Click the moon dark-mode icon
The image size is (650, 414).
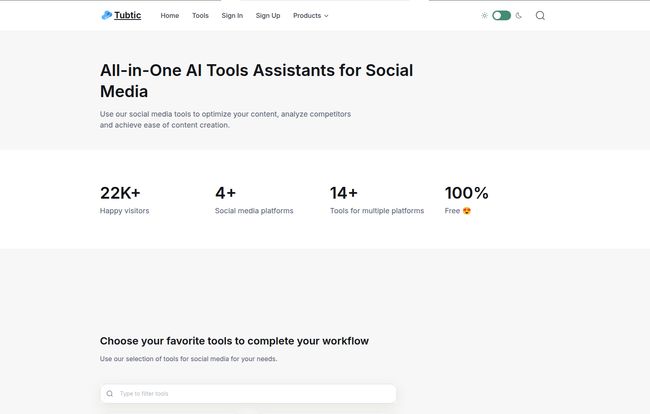click(519, 15)
